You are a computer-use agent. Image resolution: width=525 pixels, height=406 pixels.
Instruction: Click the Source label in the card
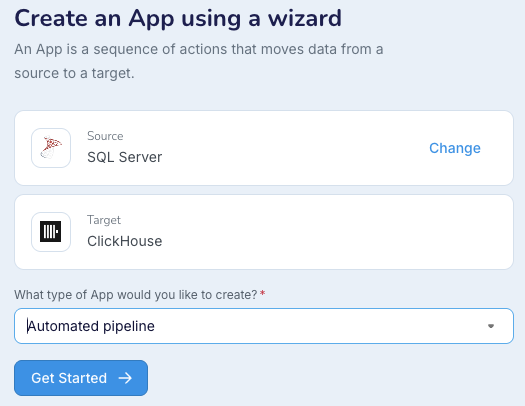[x=105, y=136]
